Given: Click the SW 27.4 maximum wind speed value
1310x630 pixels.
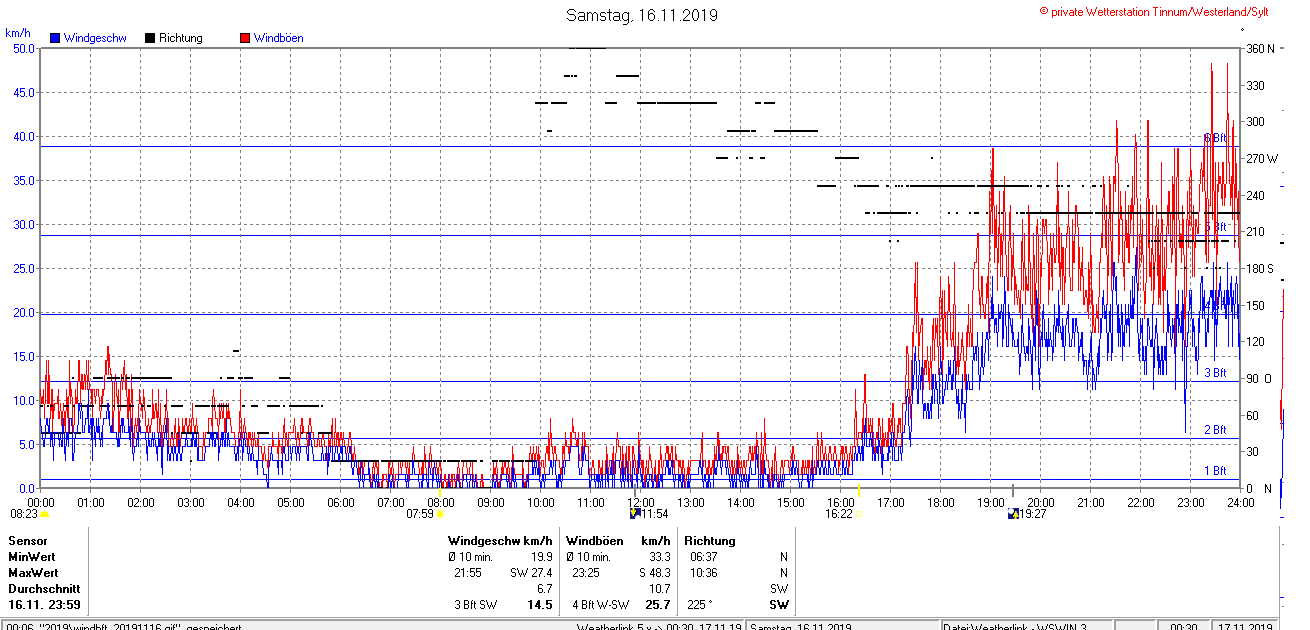Looking at the screenshot, I should pyautogui.click(x=531, y=573).
